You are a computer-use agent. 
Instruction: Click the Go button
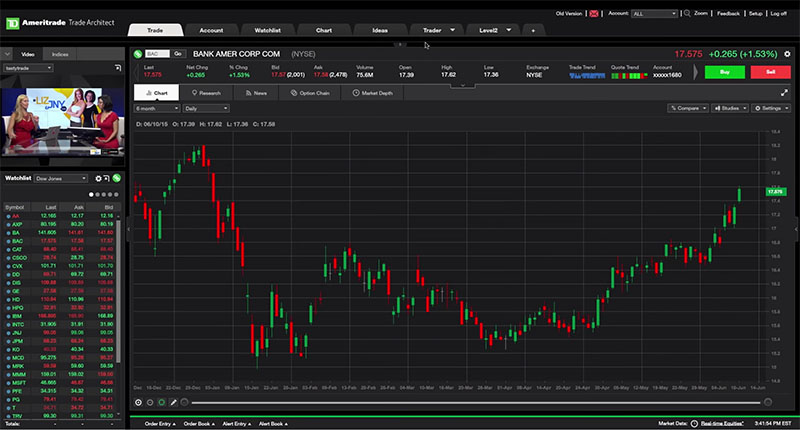click(x=178, y=54)
